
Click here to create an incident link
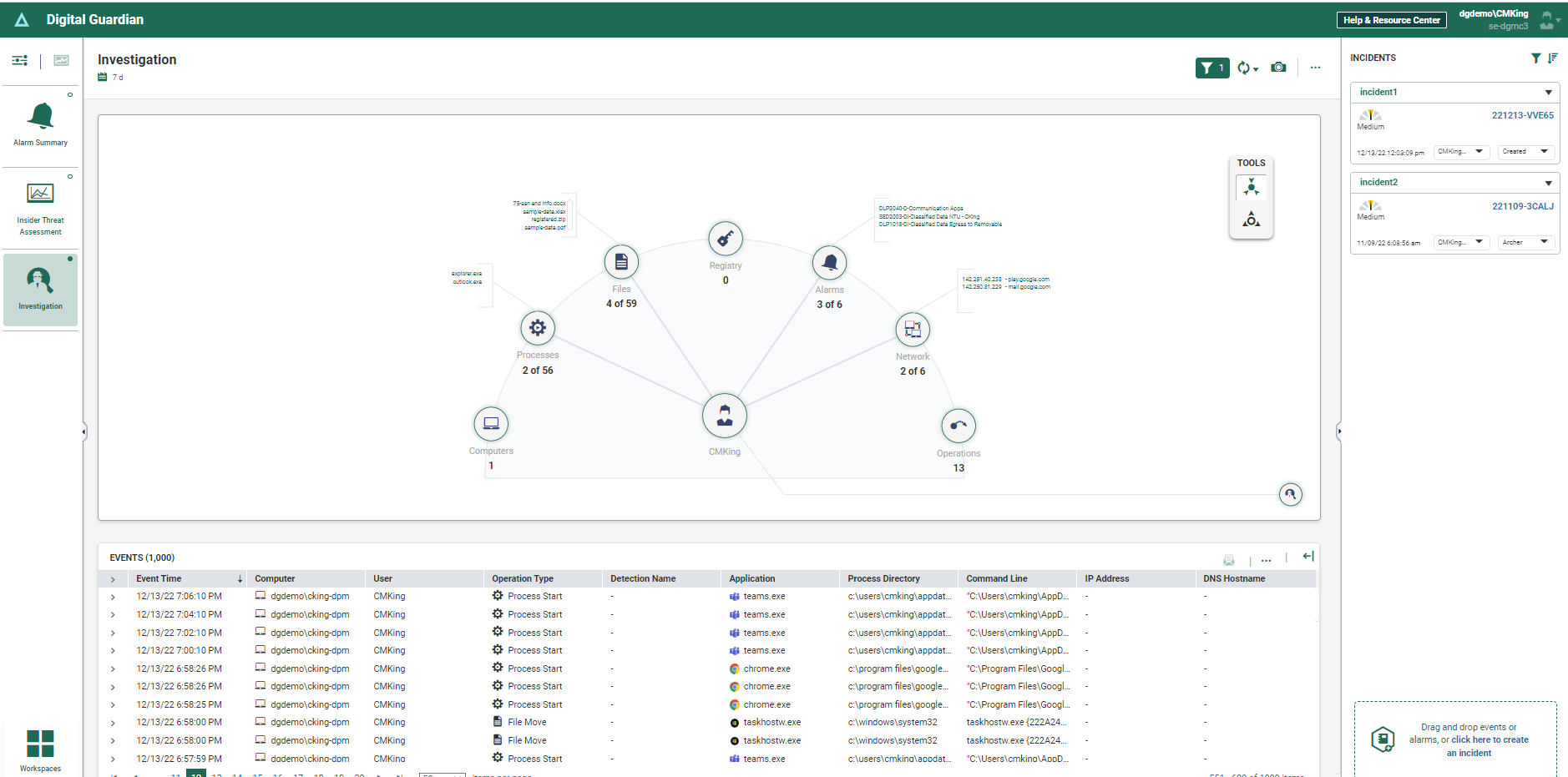(1490, 740)
